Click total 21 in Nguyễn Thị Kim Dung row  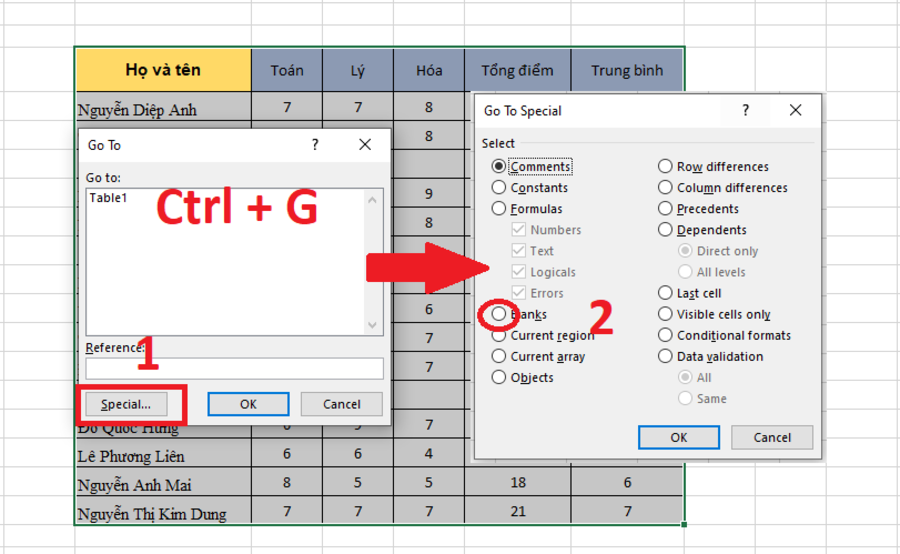point(518,511)
